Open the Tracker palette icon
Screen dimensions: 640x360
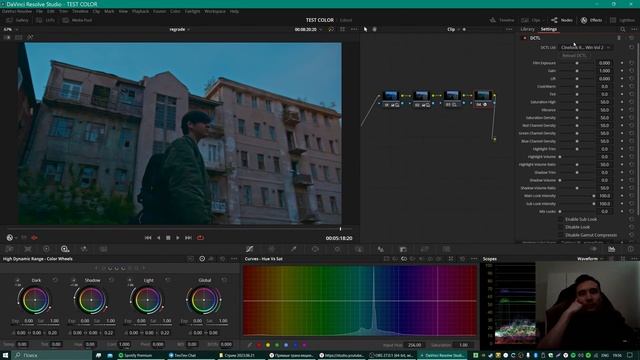(337, 249)
